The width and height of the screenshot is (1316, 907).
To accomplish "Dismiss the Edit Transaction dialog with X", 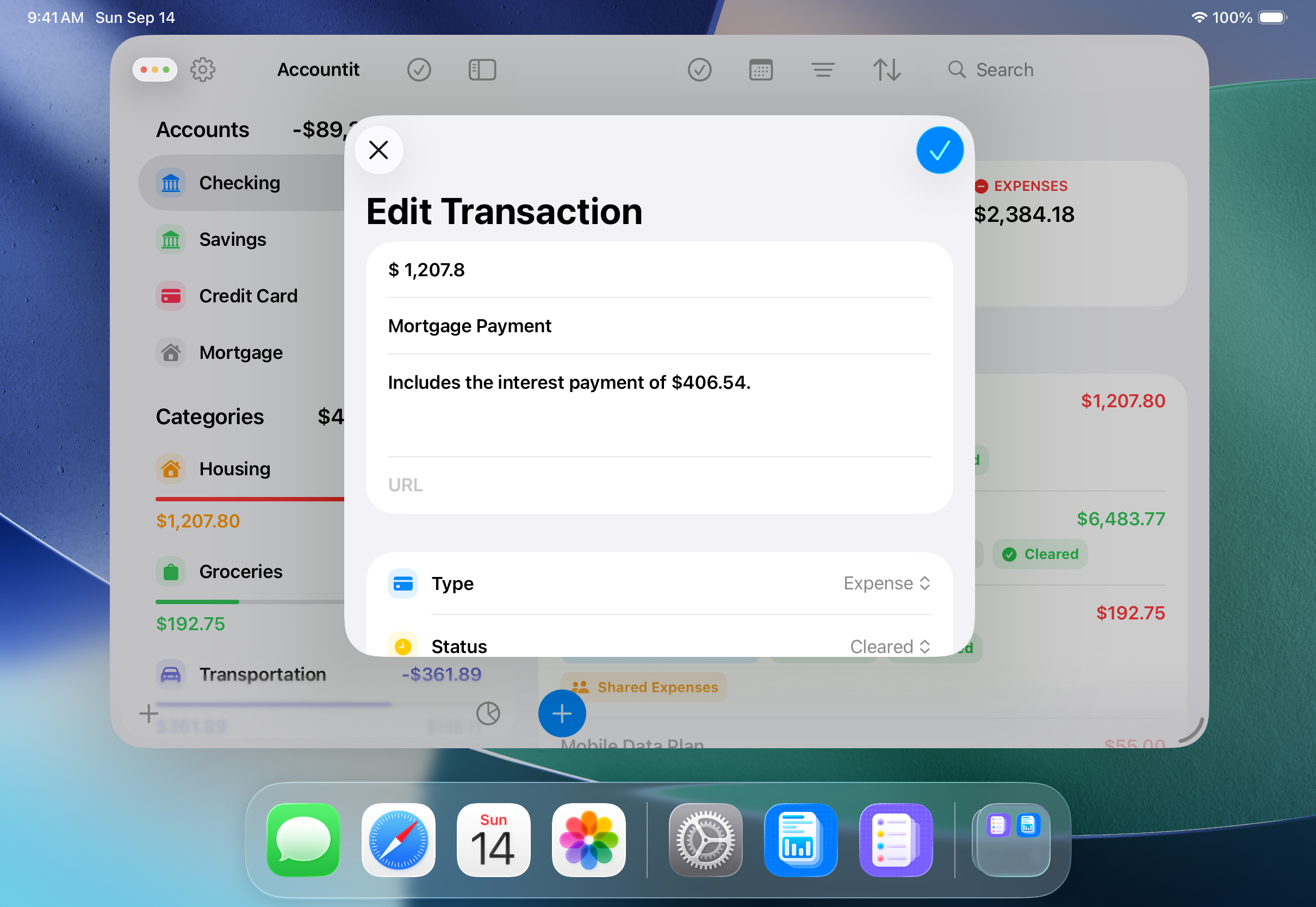I will click(x=378, y=151).
